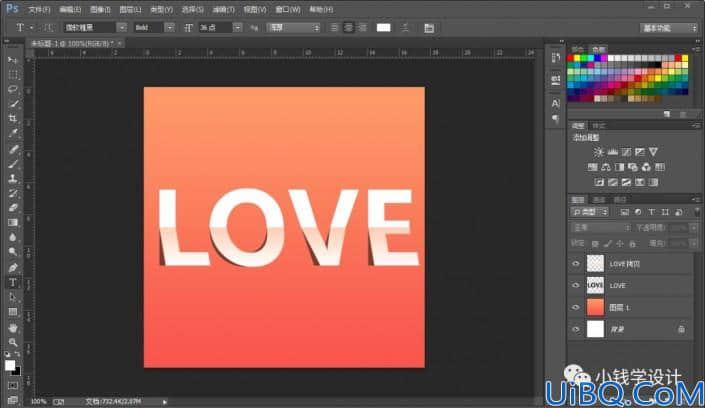This screenshot has width=705, height=408.
Task: Select the Rectangular Marquee tool
Action: (13, 75)
